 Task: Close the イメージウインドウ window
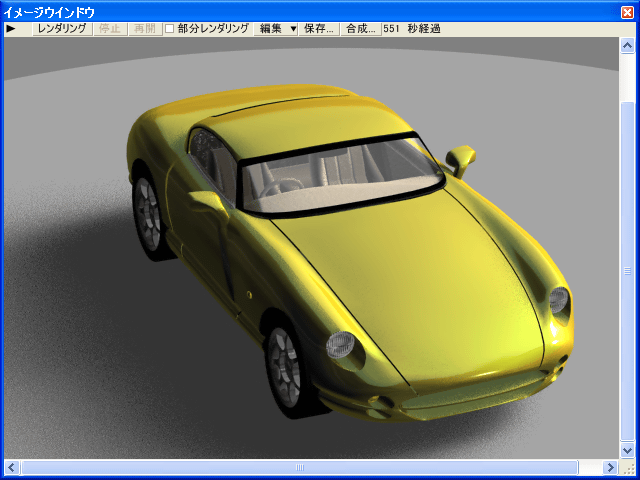point(627,12)
